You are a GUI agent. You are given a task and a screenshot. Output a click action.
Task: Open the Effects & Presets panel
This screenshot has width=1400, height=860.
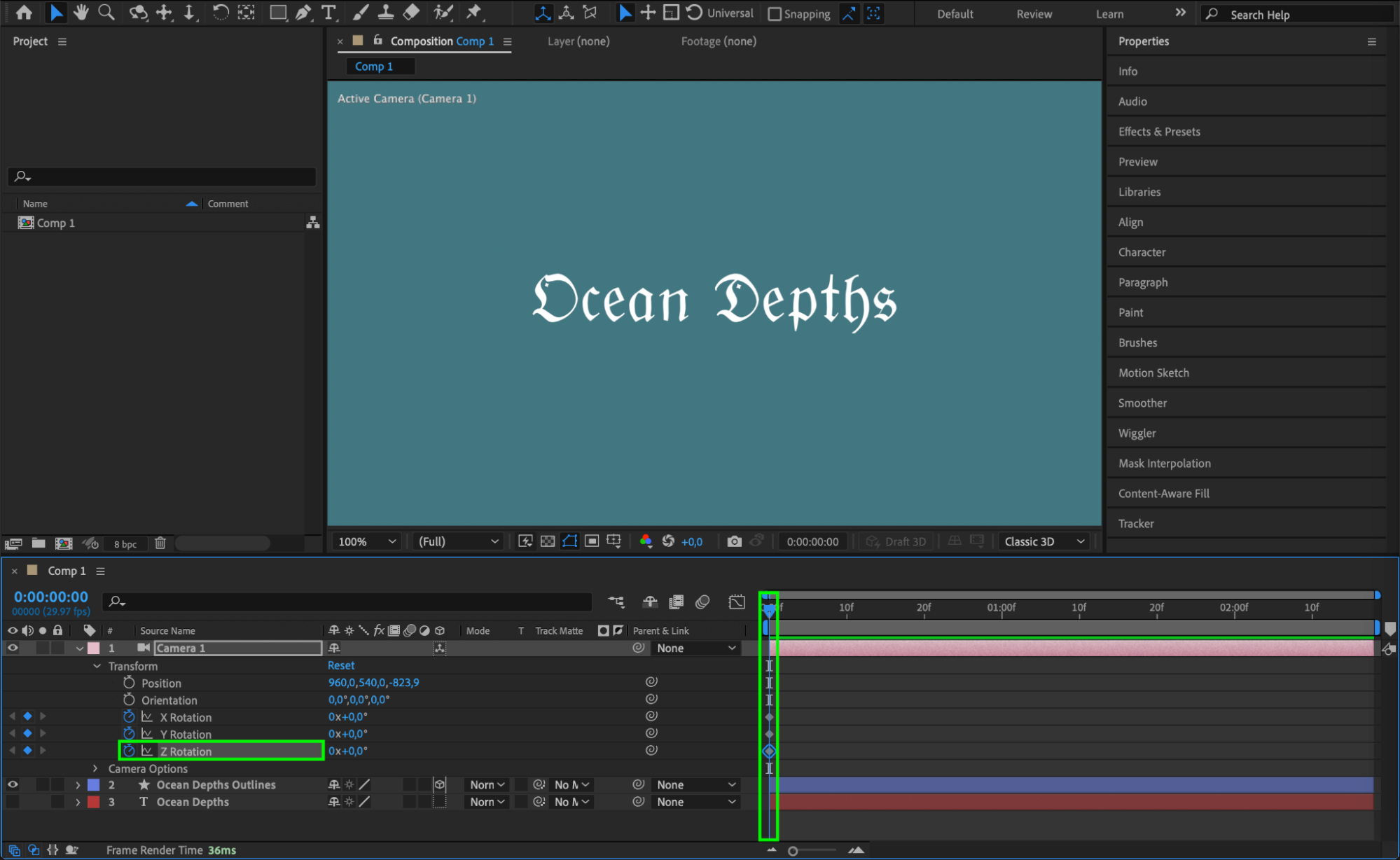click(1159, 132)
